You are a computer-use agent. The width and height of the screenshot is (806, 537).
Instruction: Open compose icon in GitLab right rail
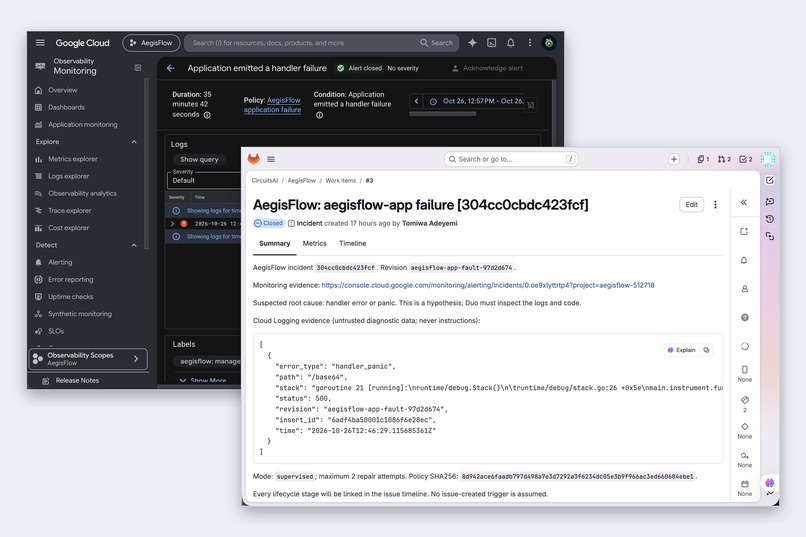770,180
